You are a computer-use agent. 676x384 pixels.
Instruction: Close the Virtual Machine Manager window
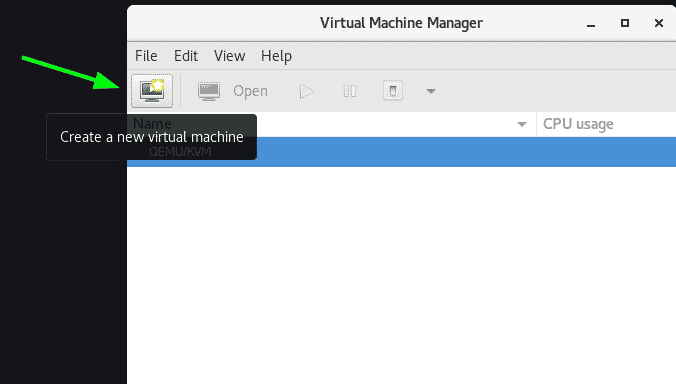pyautogui.click(x=659, y=23)
